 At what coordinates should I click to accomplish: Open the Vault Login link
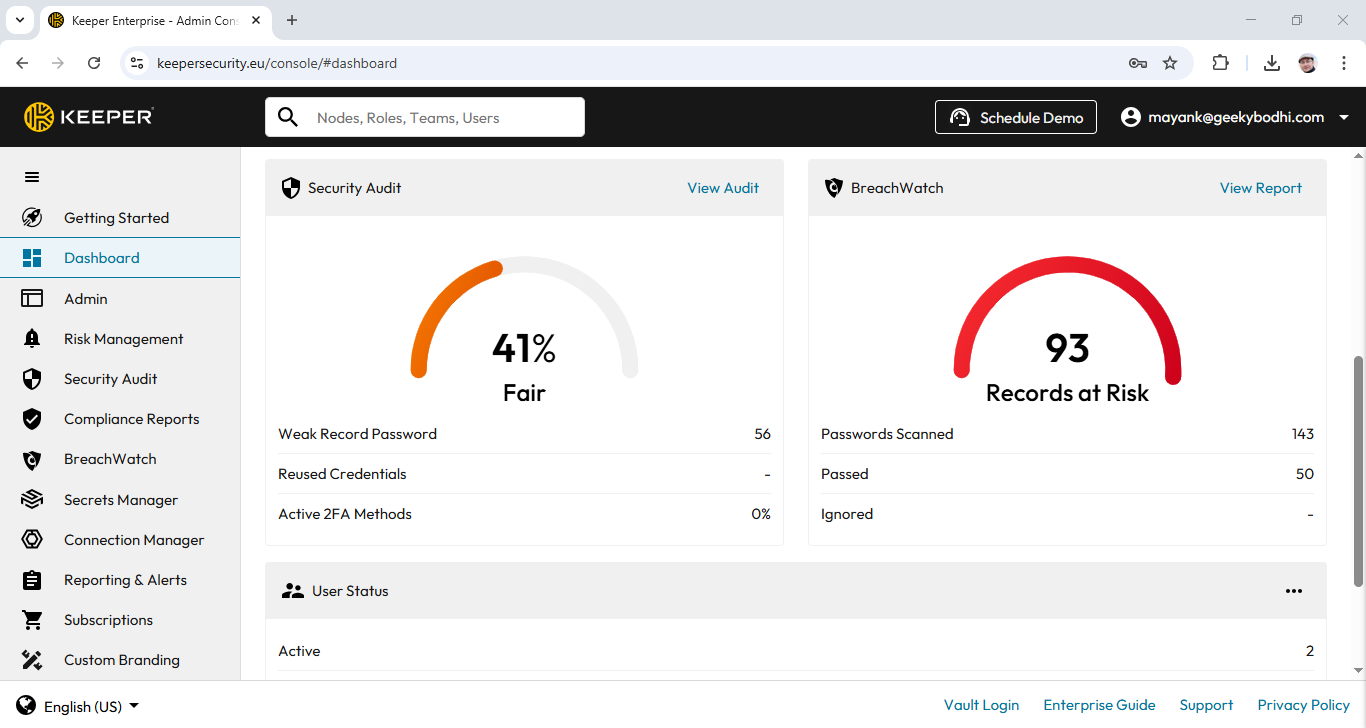click(x=981, y=705)
